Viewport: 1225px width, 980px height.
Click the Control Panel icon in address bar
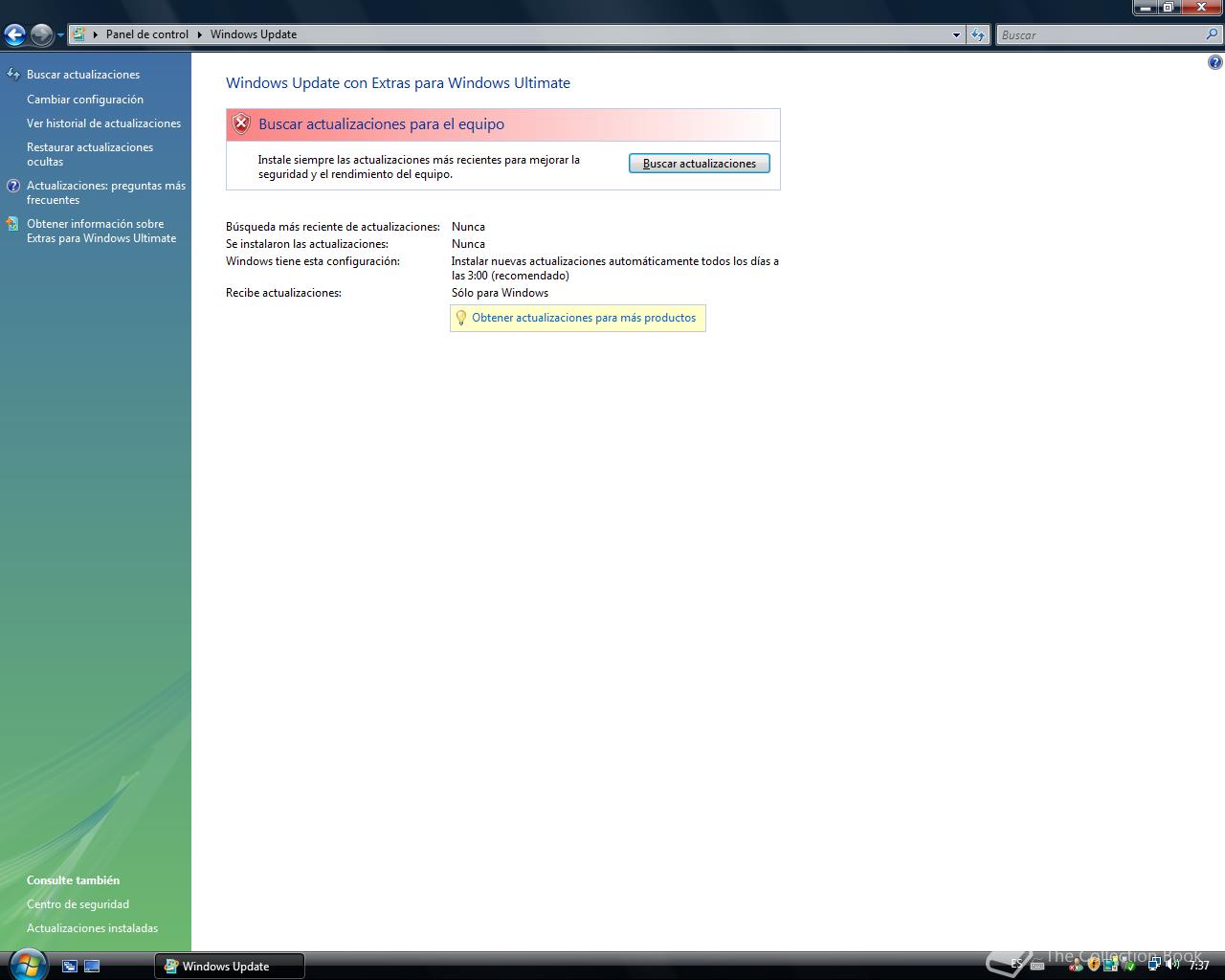pos(79,34)
